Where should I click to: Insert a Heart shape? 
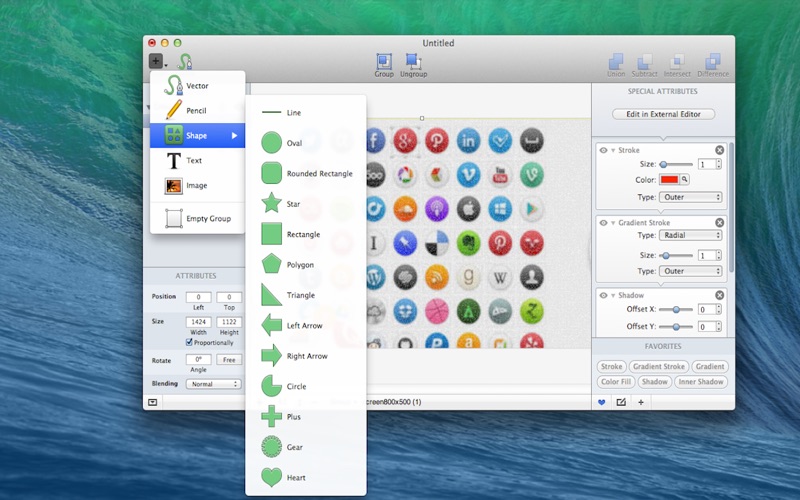[x=306, y=478]
